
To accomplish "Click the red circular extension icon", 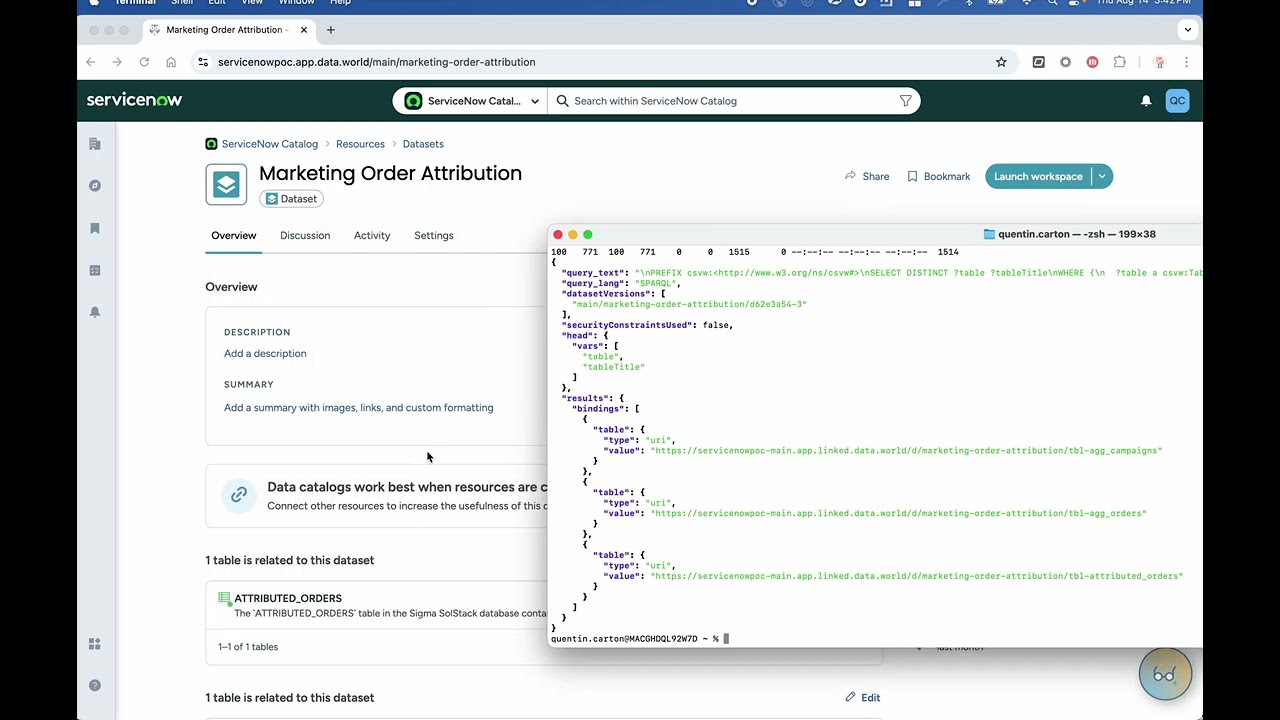I will [1092, 62].
